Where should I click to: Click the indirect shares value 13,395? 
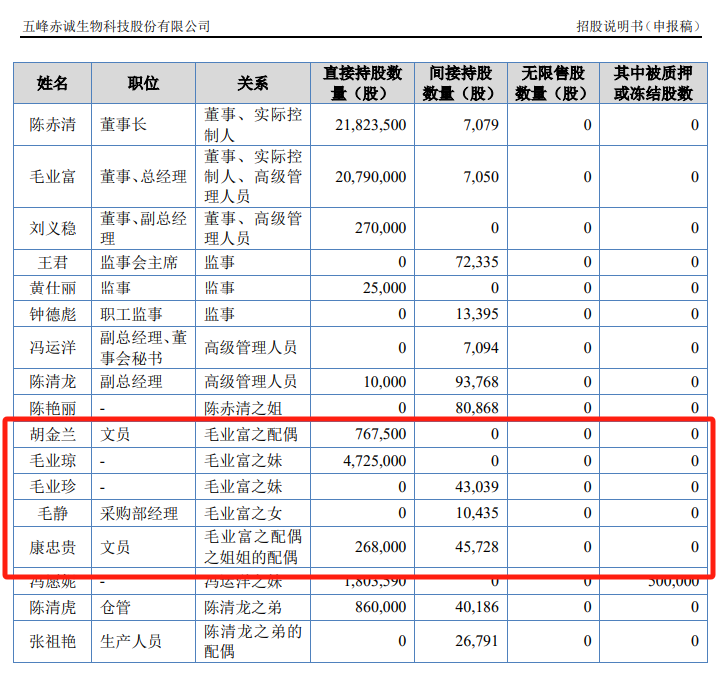(477, 314)
